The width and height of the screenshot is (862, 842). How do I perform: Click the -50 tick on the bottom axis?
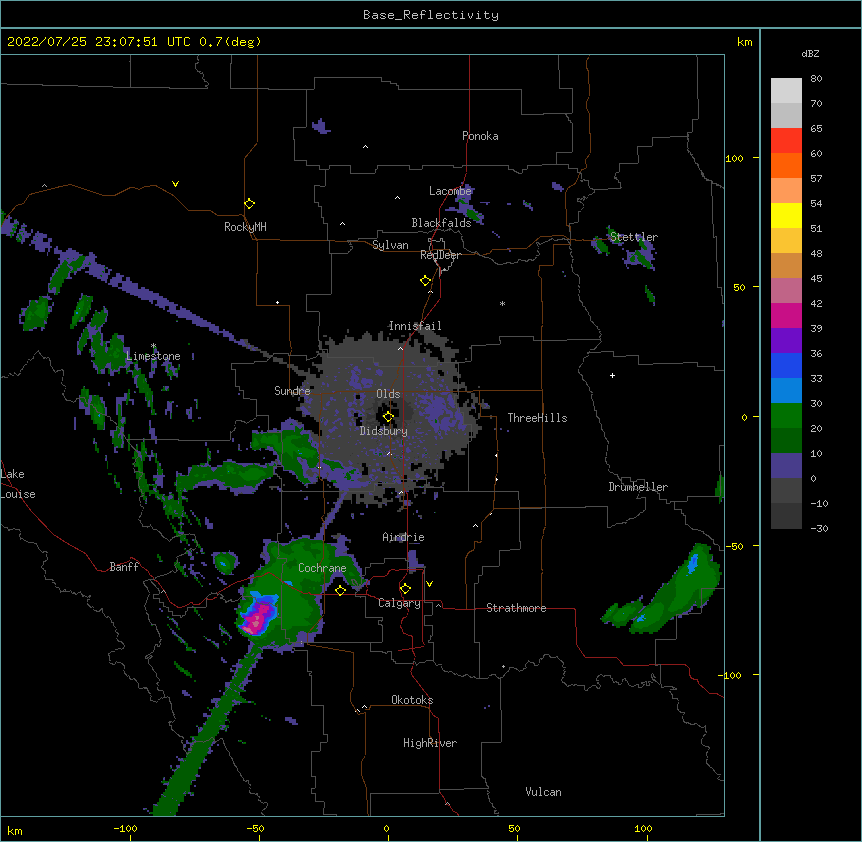[255, 828]
